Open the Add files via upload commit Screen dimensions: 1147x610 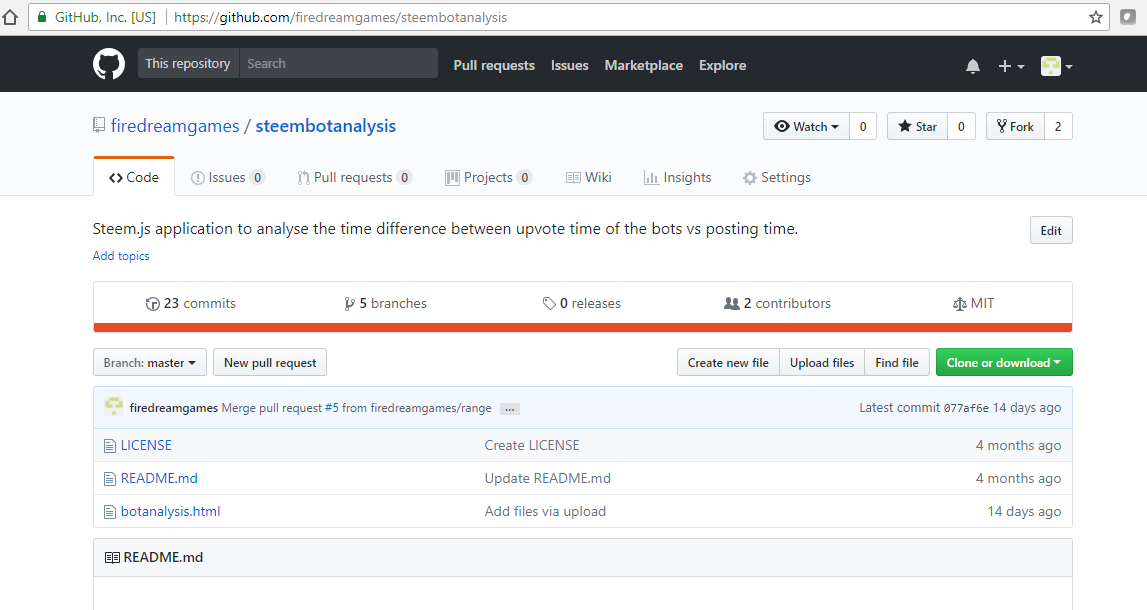click(545, 511)
